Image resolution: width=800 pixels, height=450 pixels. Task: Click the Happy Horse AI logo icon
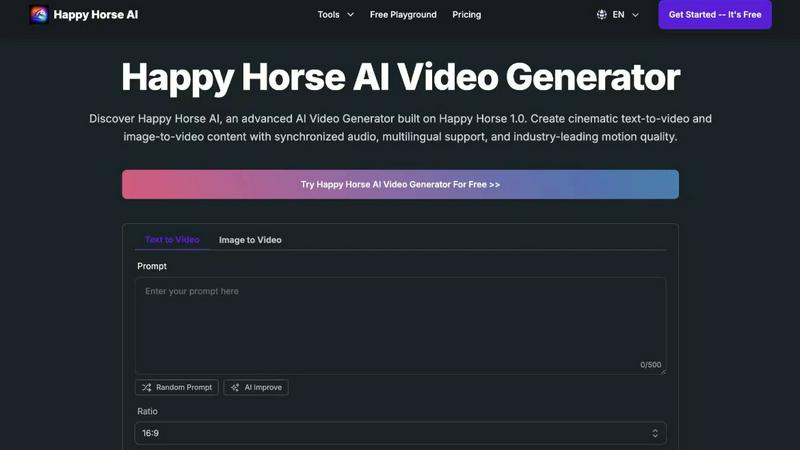(x=39, y=14)
